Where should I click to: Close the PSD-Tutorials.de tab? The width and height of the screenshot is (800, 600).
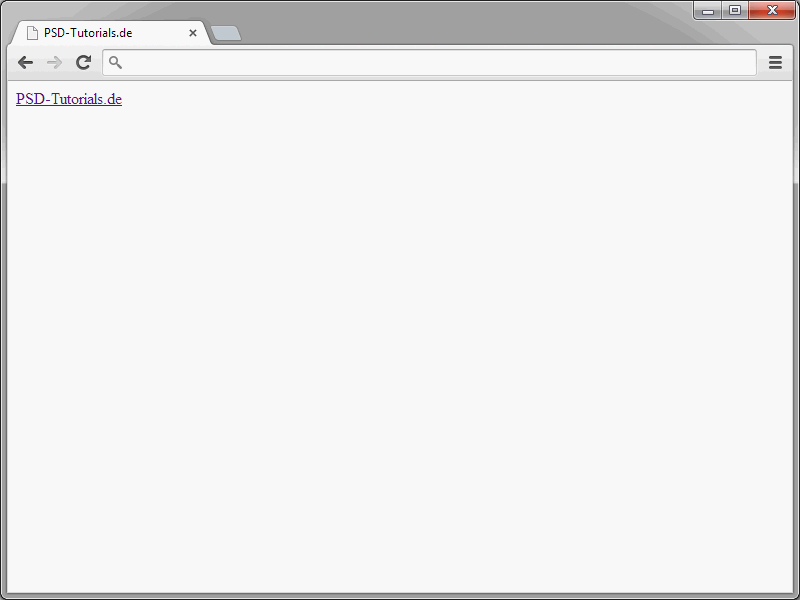193,33
